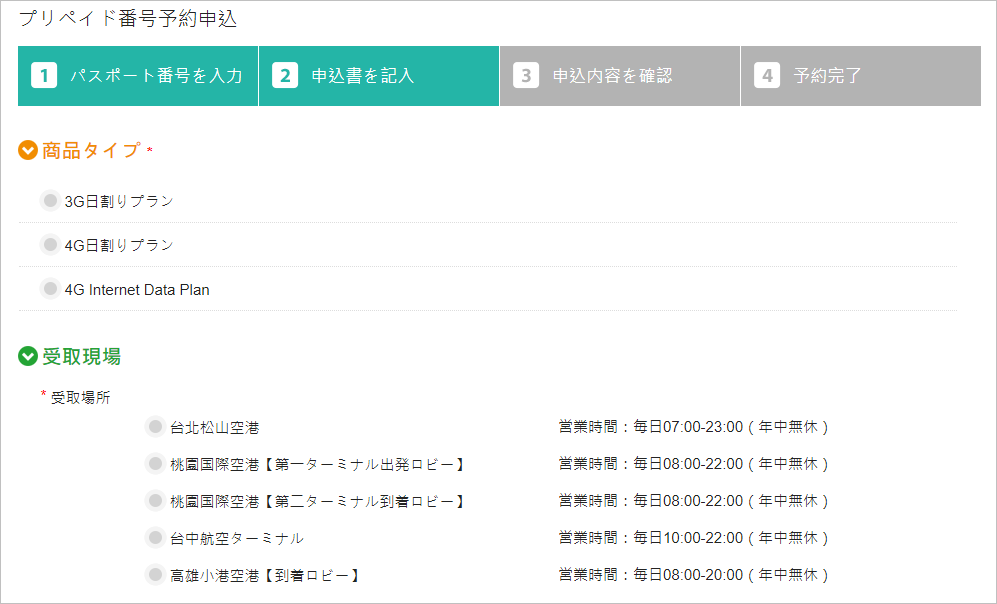Click the 商品タイプ section heading text
The height and width of the screenshot is (604, 997).
coord(91,151)
